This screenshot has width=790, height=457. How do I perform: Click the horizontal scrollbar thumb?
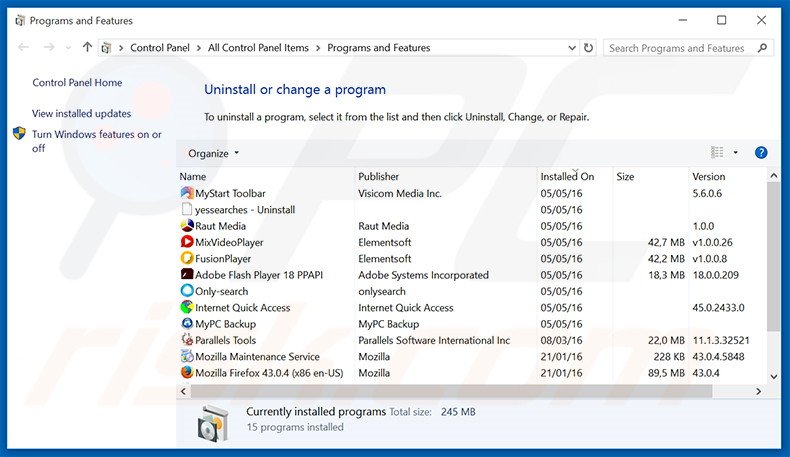tap(451, 391)
